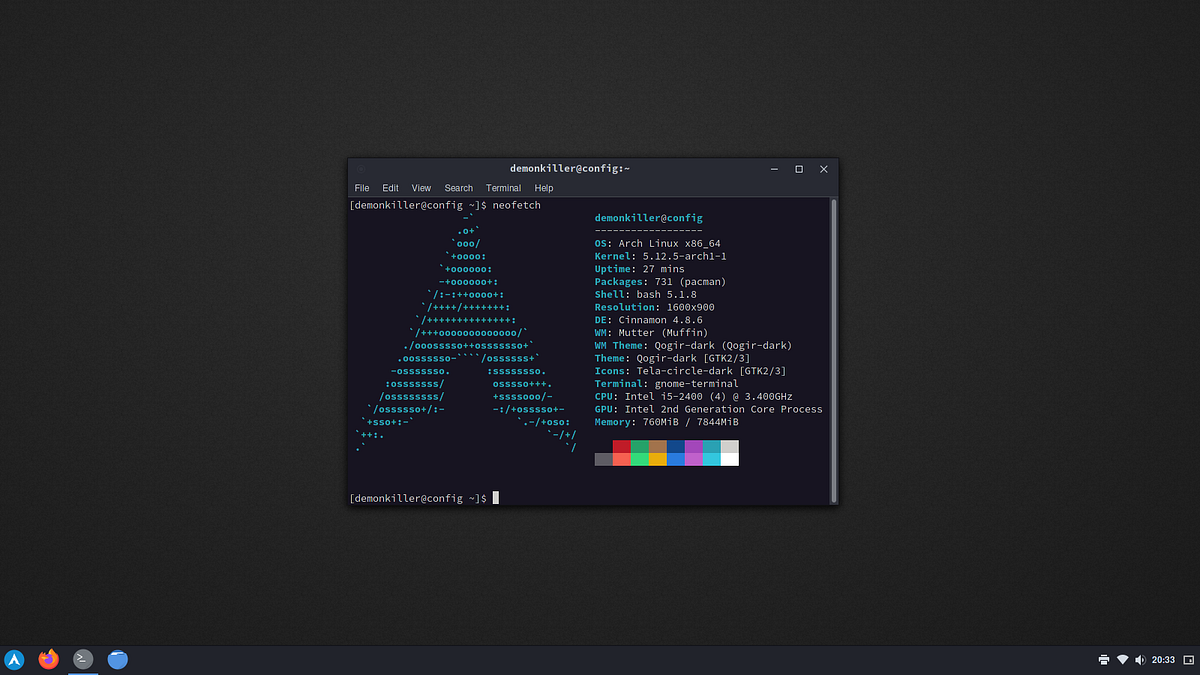Viewport: 1200px width, 675px height.
Task: Open the File menu in the terminal
Action: coord(361,187)
